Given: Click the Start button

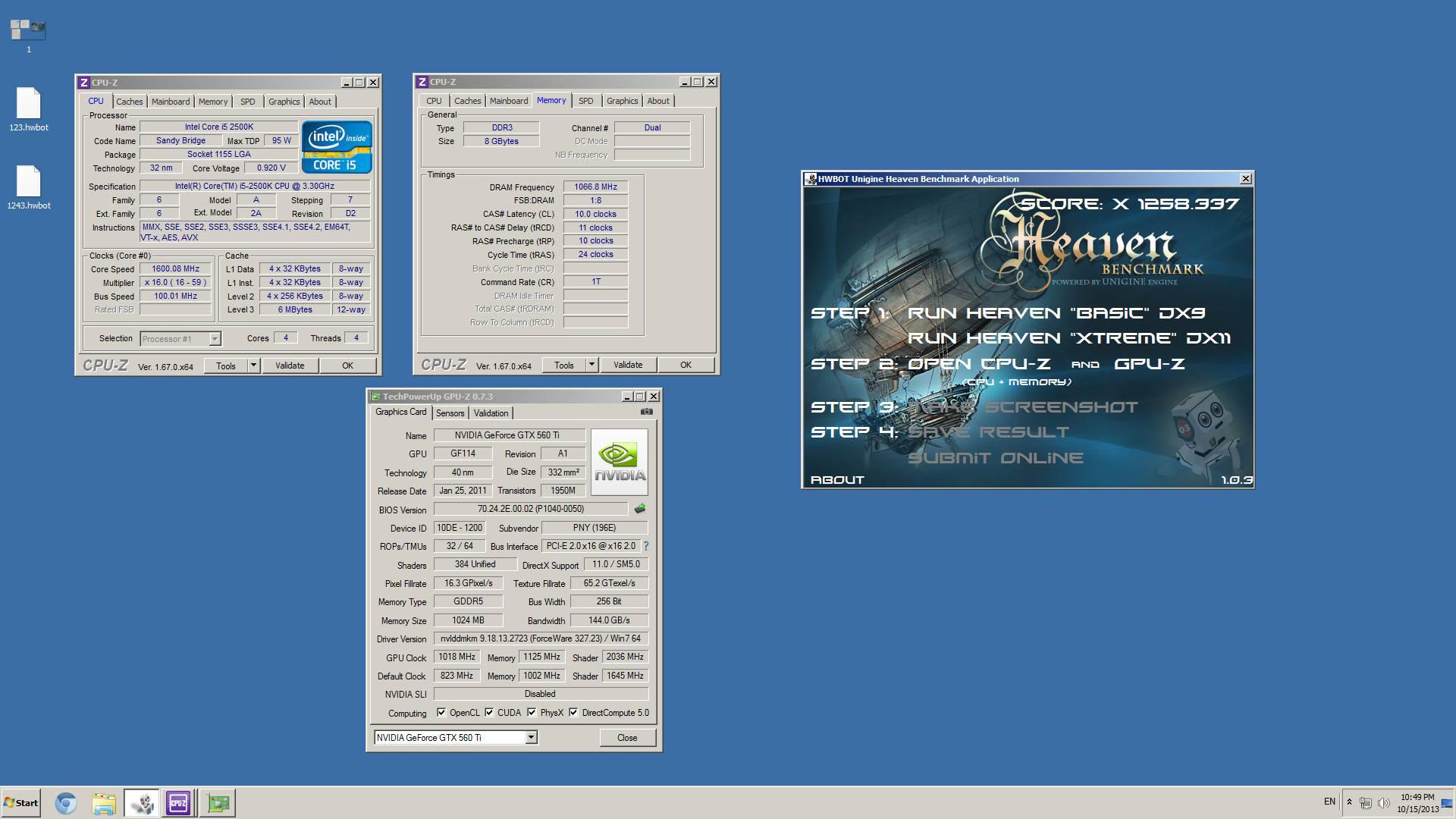Looking at the screenshot, I should click(x=20, y=803).
